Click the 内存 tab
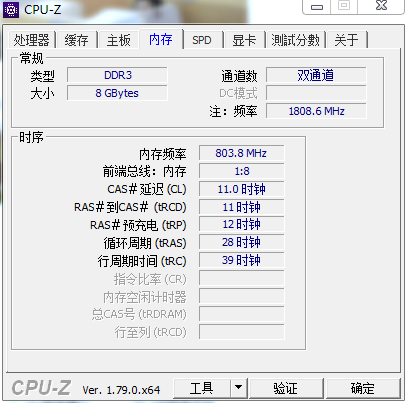407x403 pixels. click(161, 39)
